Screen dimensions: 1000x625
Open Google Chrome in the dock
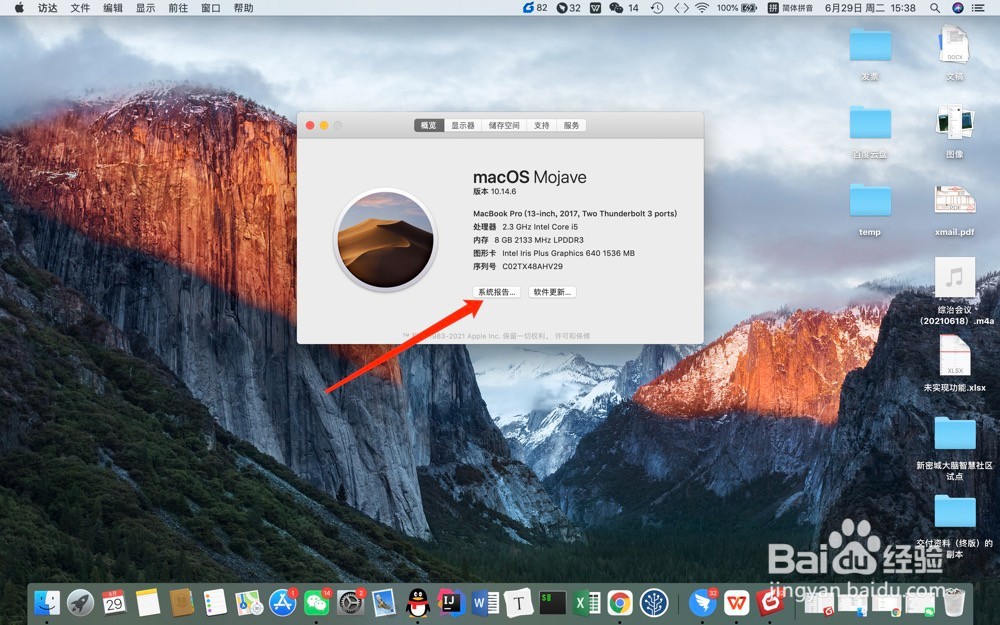[620, 603]
